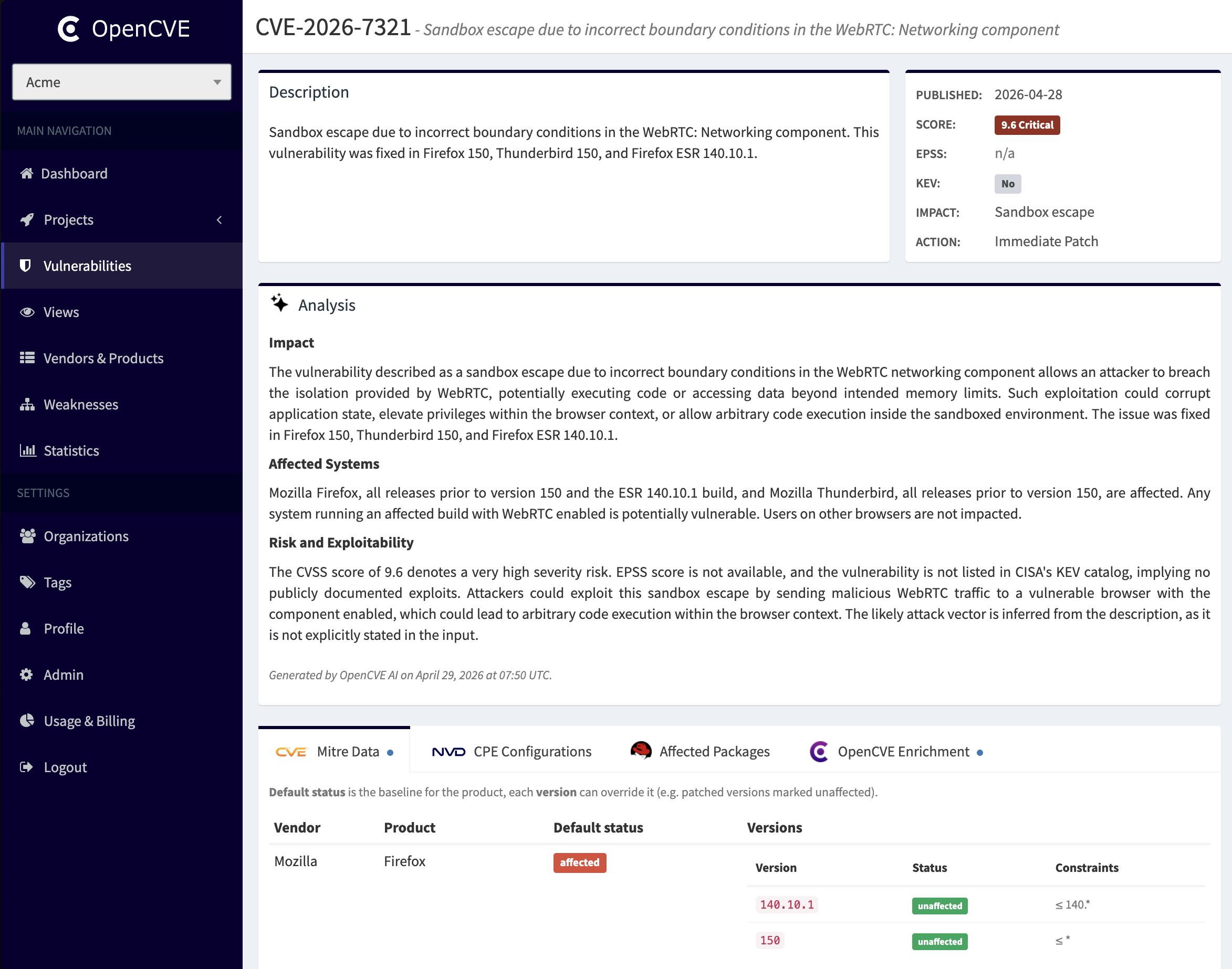
Task: Navigate to Weaknesses
Action: point(122,405)
